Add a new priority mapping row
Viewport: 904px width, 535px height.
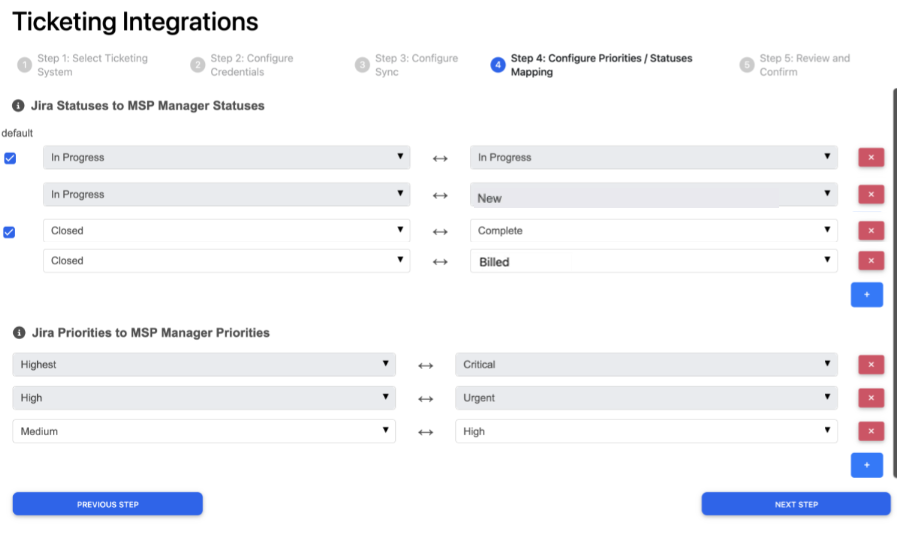(x=866, y=465)
